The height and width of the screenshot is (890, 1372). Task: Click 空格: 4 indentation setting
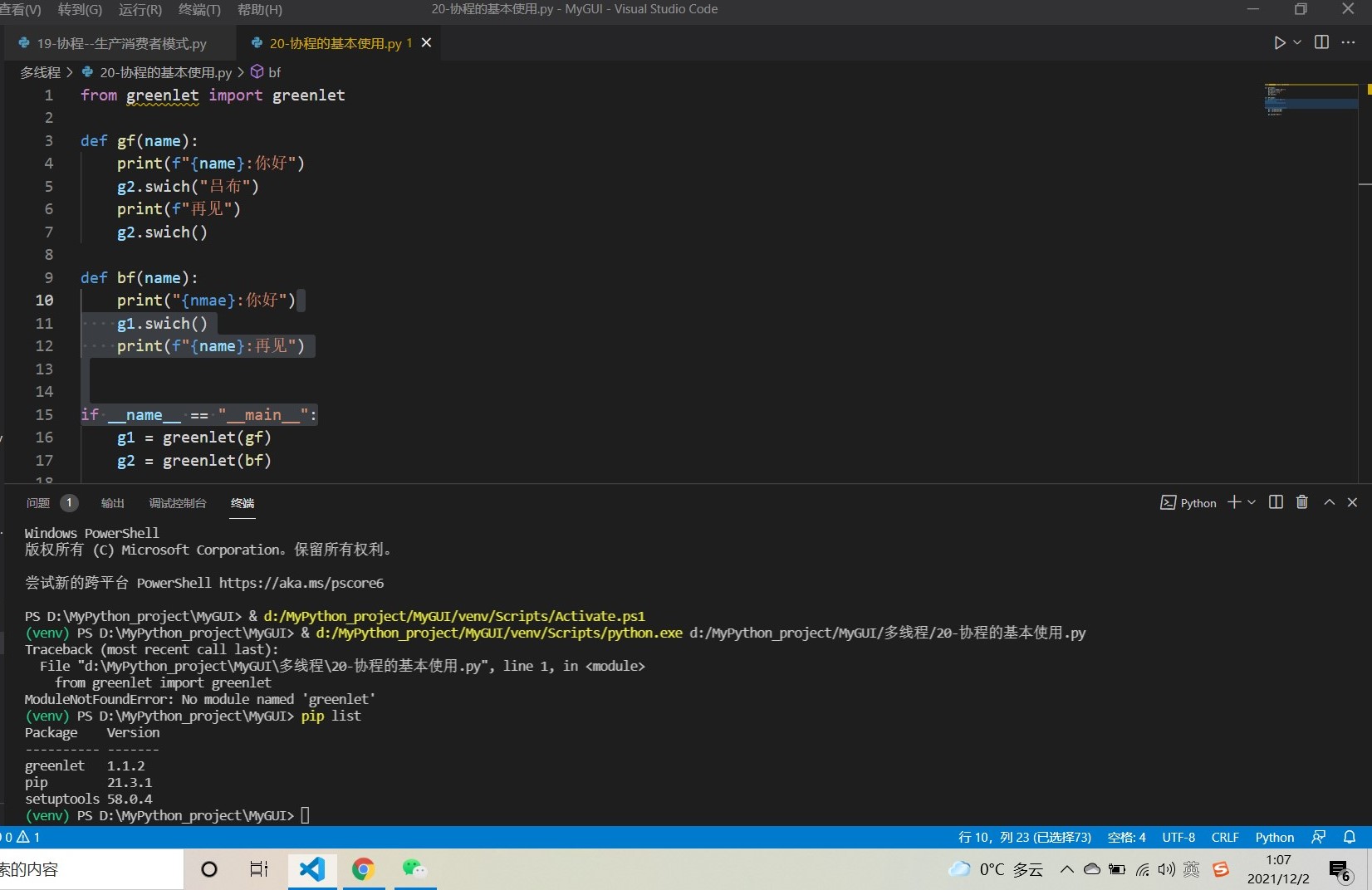pyautogui.click(x=1126, y=837)
